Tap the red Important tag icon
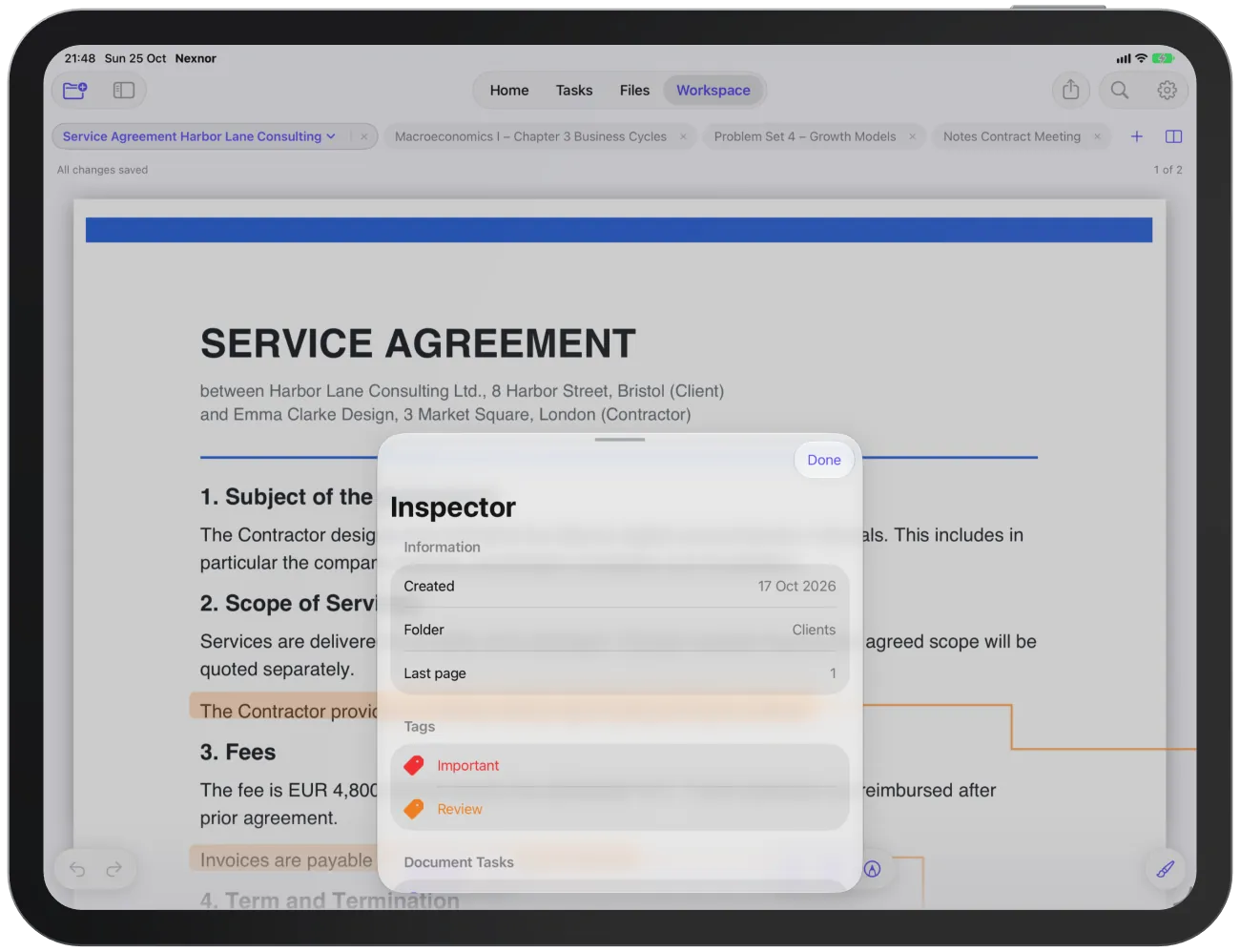 414,765
